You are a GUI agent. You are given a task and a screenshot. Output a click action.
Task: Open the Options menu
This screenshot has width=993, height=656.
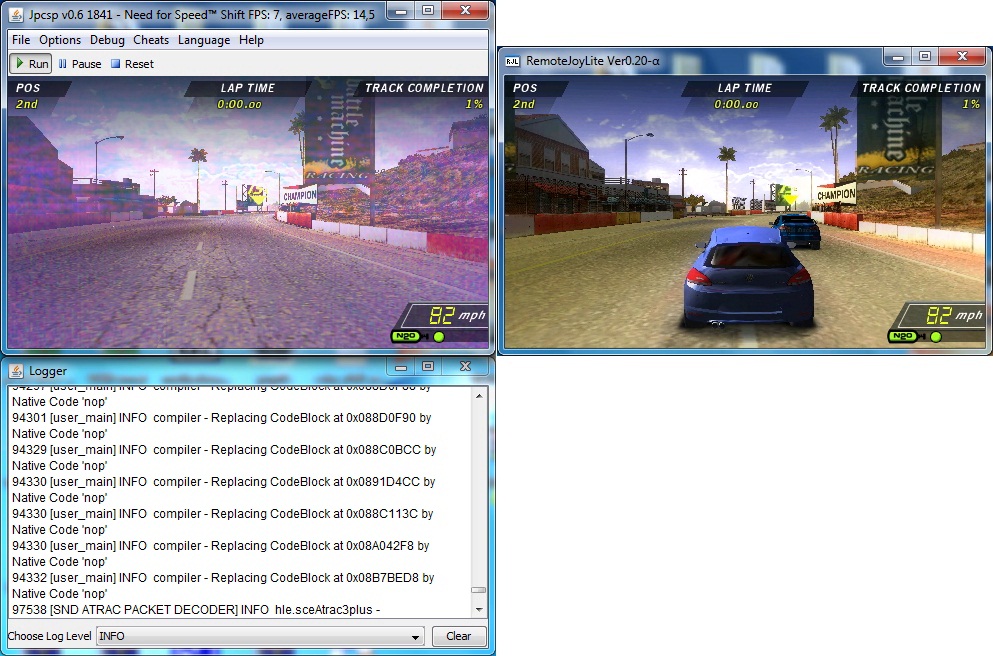pyautogui.click(x=60, y=40)
